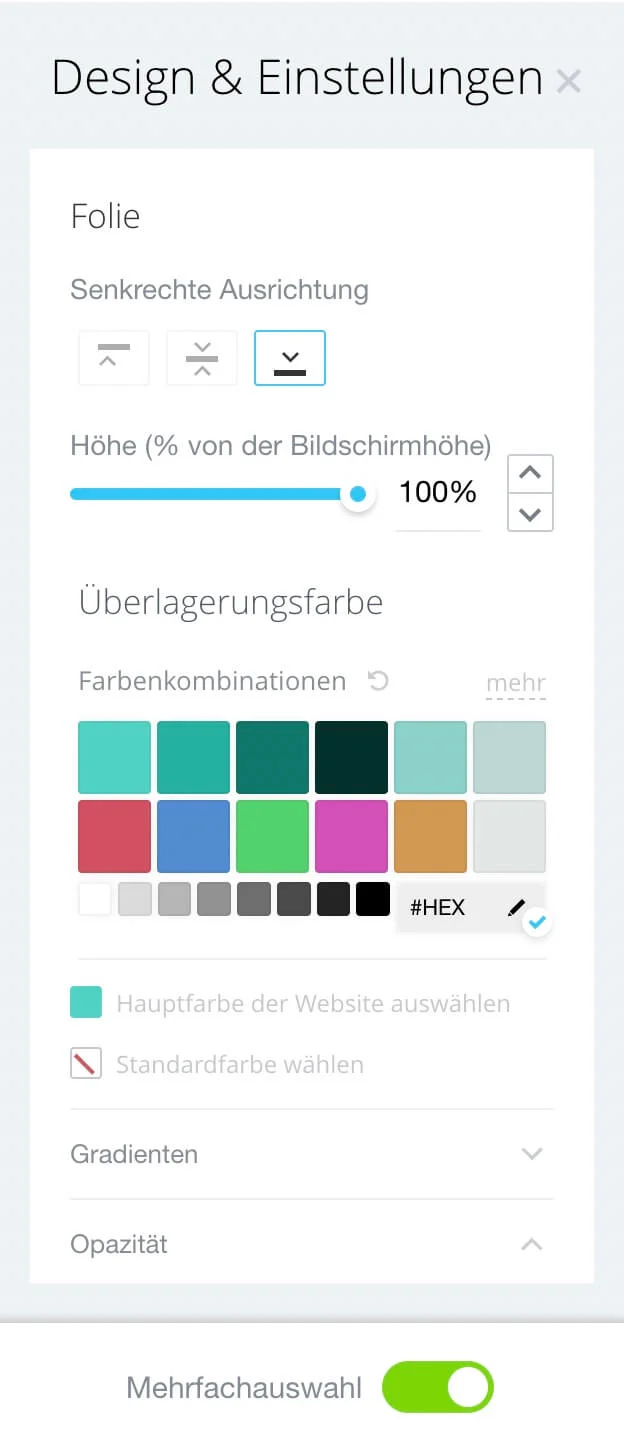Image resolution: width=624 pixels, height=1449 pixels.
Task: Pick the pale aqua swatch
Action: pyautogui.click(x=430, y=757)
